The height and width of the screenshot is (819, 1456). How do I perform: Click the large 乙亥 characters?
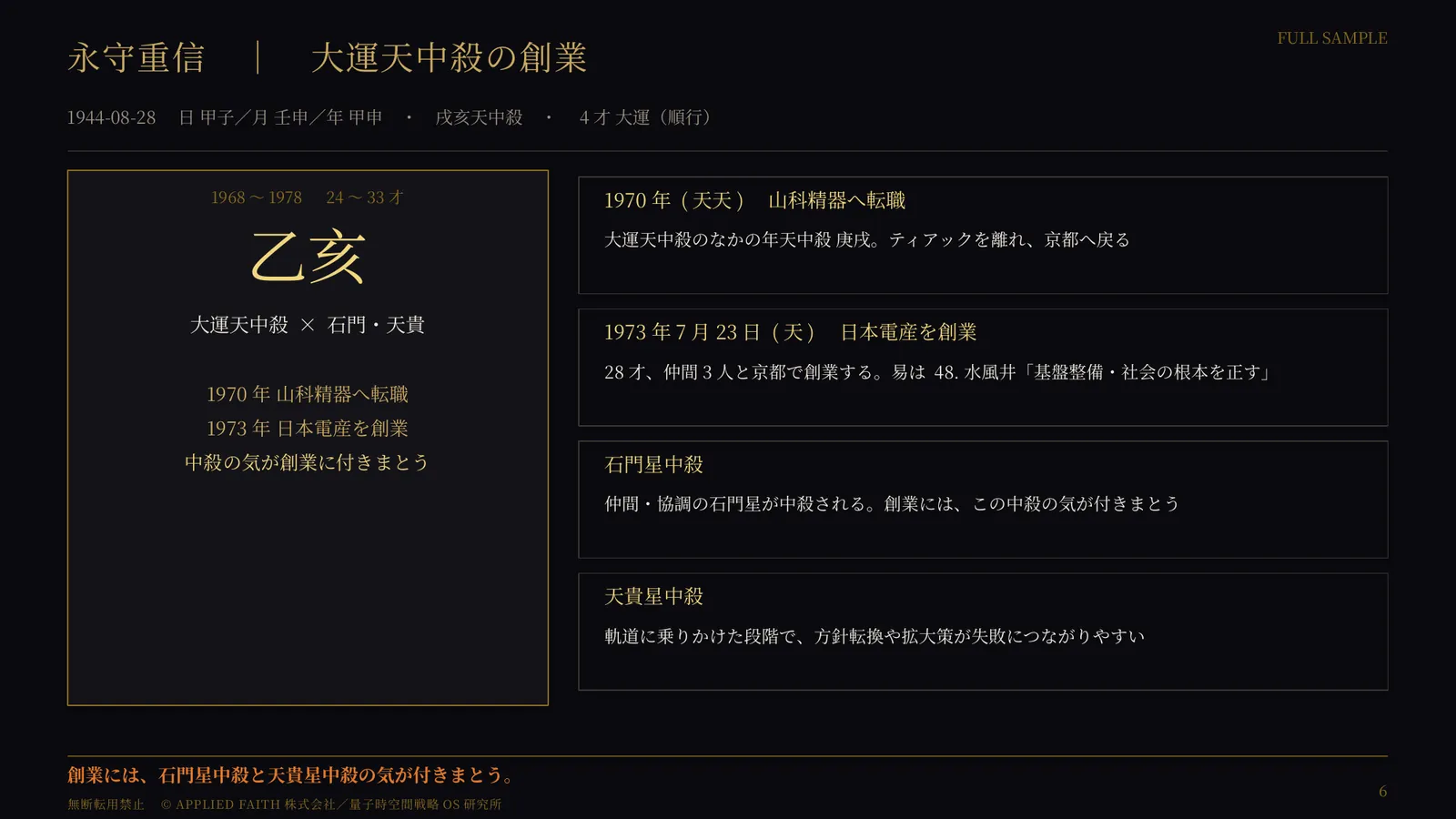(308, 258)
